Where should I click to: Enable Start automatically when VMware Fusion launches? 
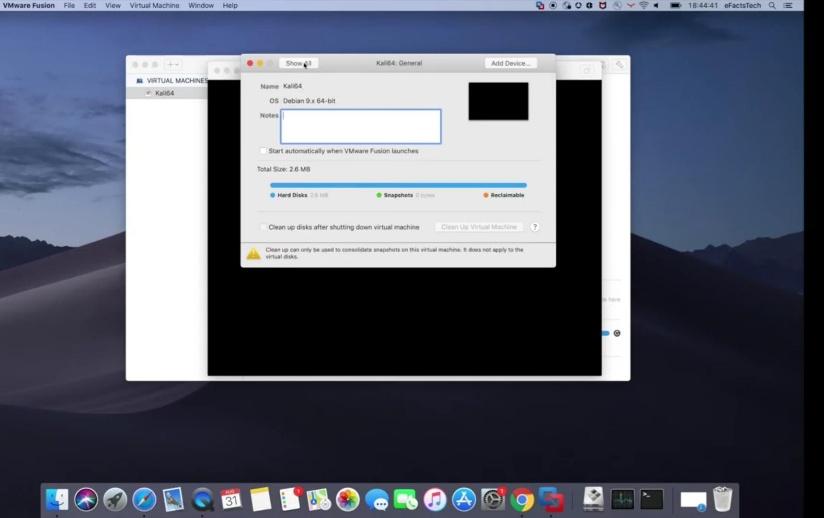pos(263,151)
